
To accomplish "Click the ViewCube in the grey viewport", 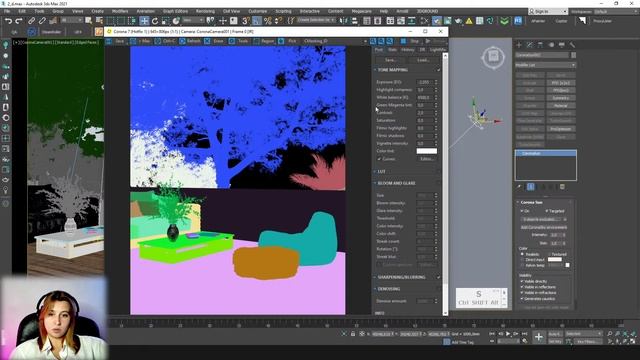I will (x=493, y=57).
